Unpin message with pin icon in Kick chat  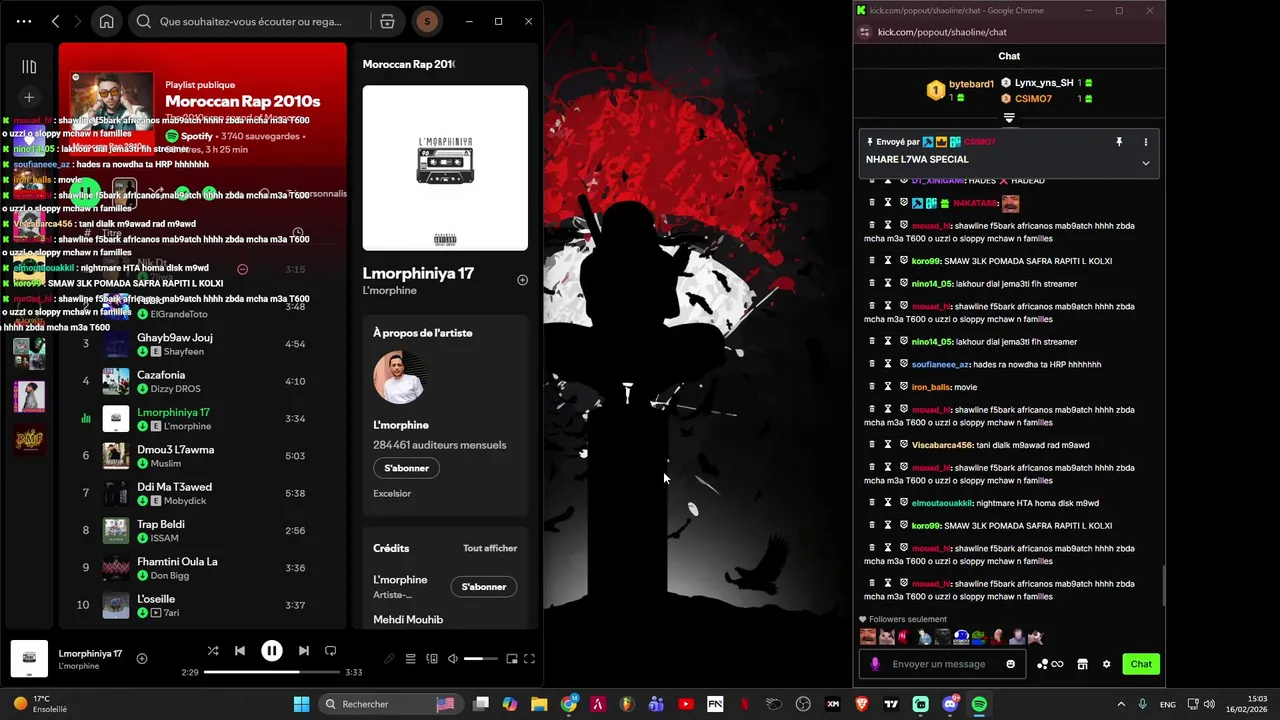click(1119, 142)
